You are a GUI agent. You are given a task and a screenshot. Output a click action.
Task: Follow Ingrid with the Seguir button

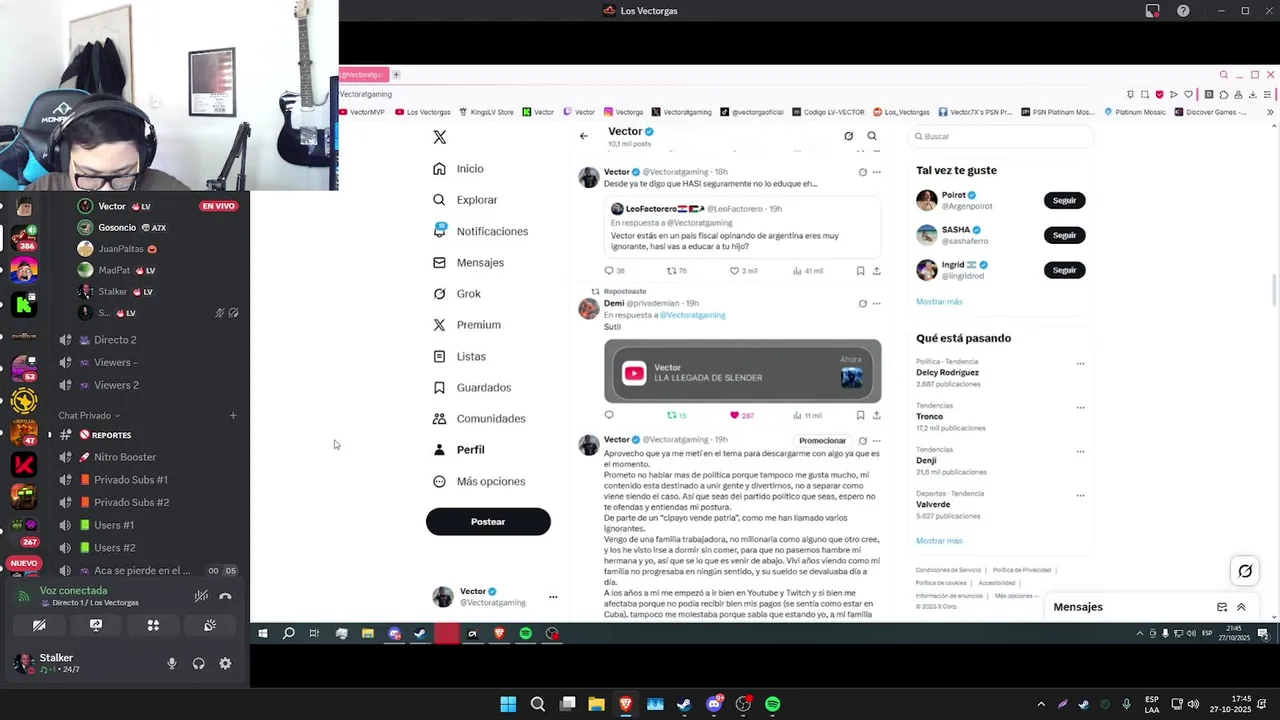tap(1064, 270)
